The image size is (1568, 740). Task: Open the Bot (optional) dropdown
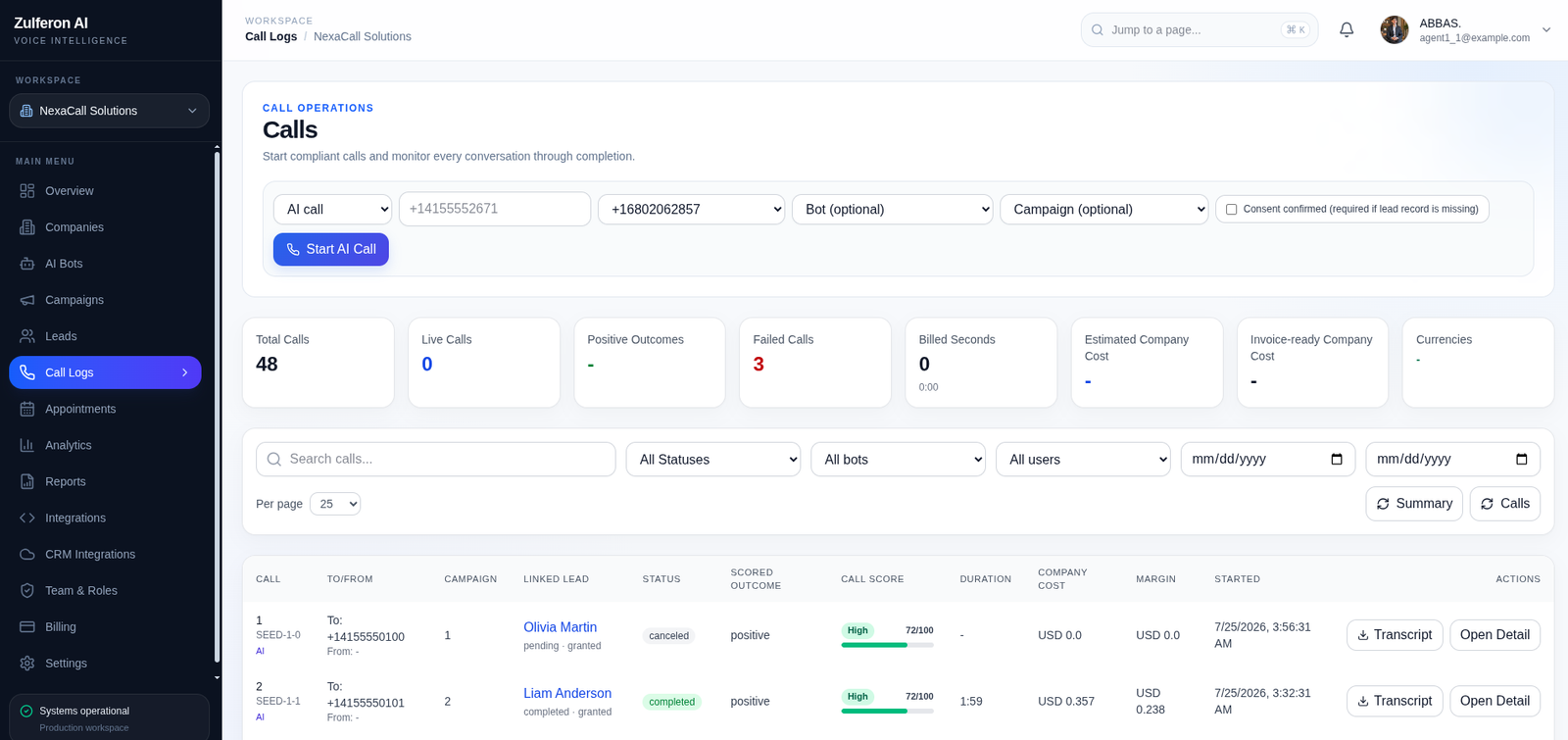click(892, 209)
